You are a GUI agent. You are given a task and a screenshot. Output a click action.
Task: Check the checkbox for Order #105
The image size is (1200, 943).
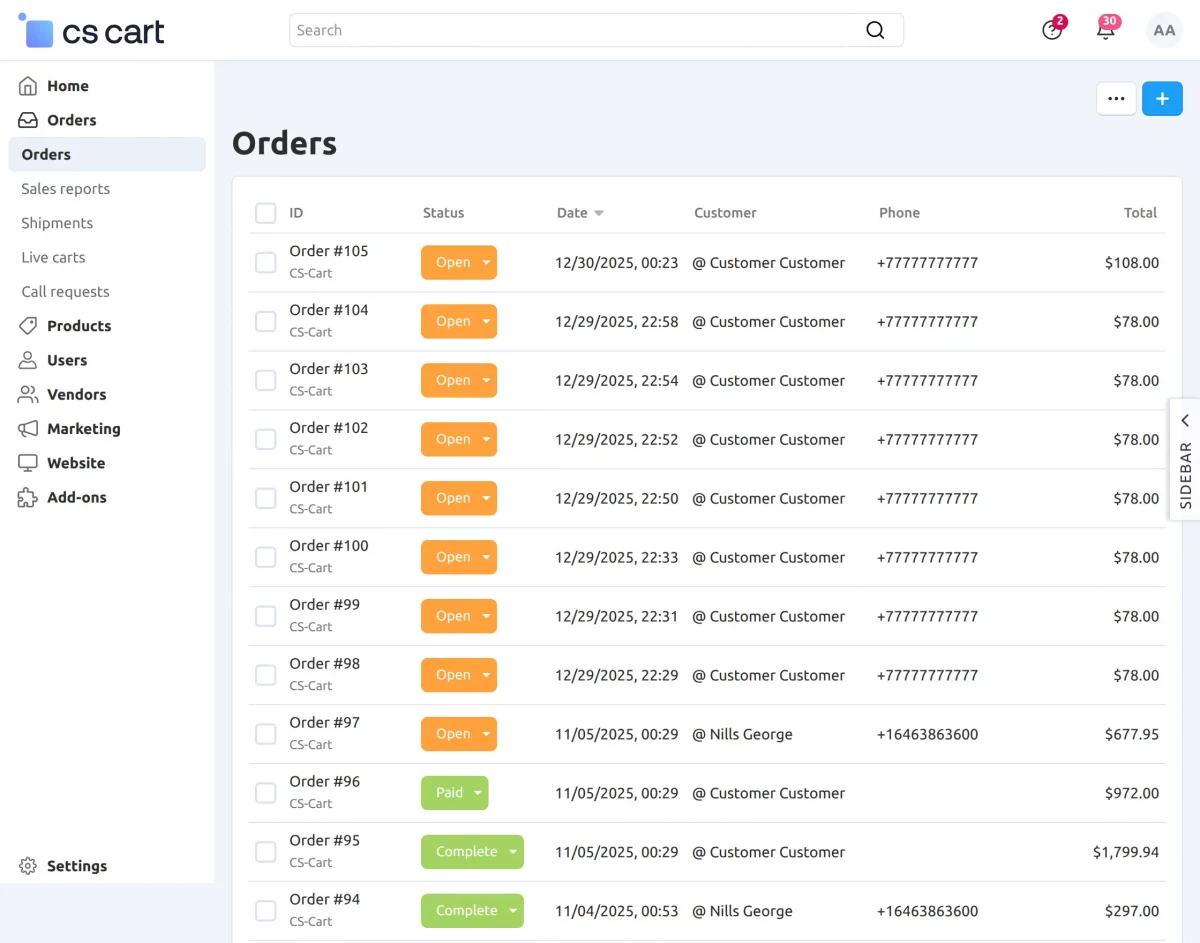(x=265, y=262)
